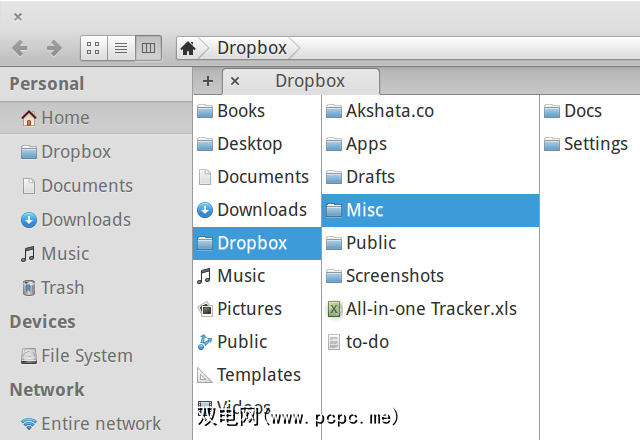Click the home icon in the path bar
Screen dimensions: 640x440
pos(188,48)
